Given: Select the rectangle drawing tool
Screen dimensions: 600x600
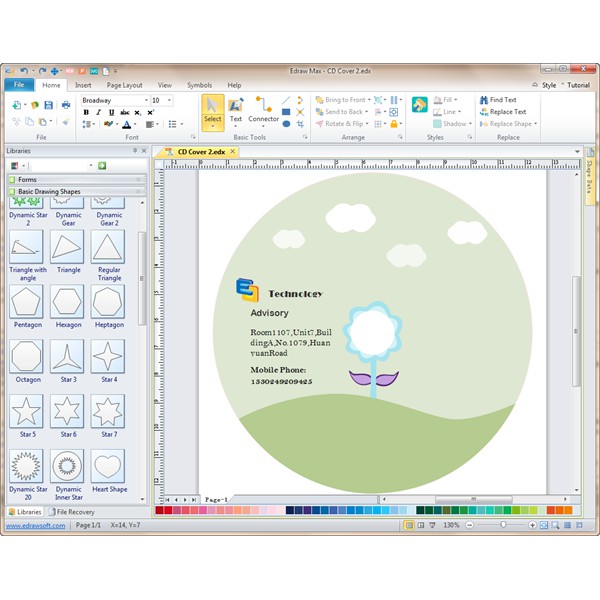Looking at the screenshot, I should click(286, 112).
